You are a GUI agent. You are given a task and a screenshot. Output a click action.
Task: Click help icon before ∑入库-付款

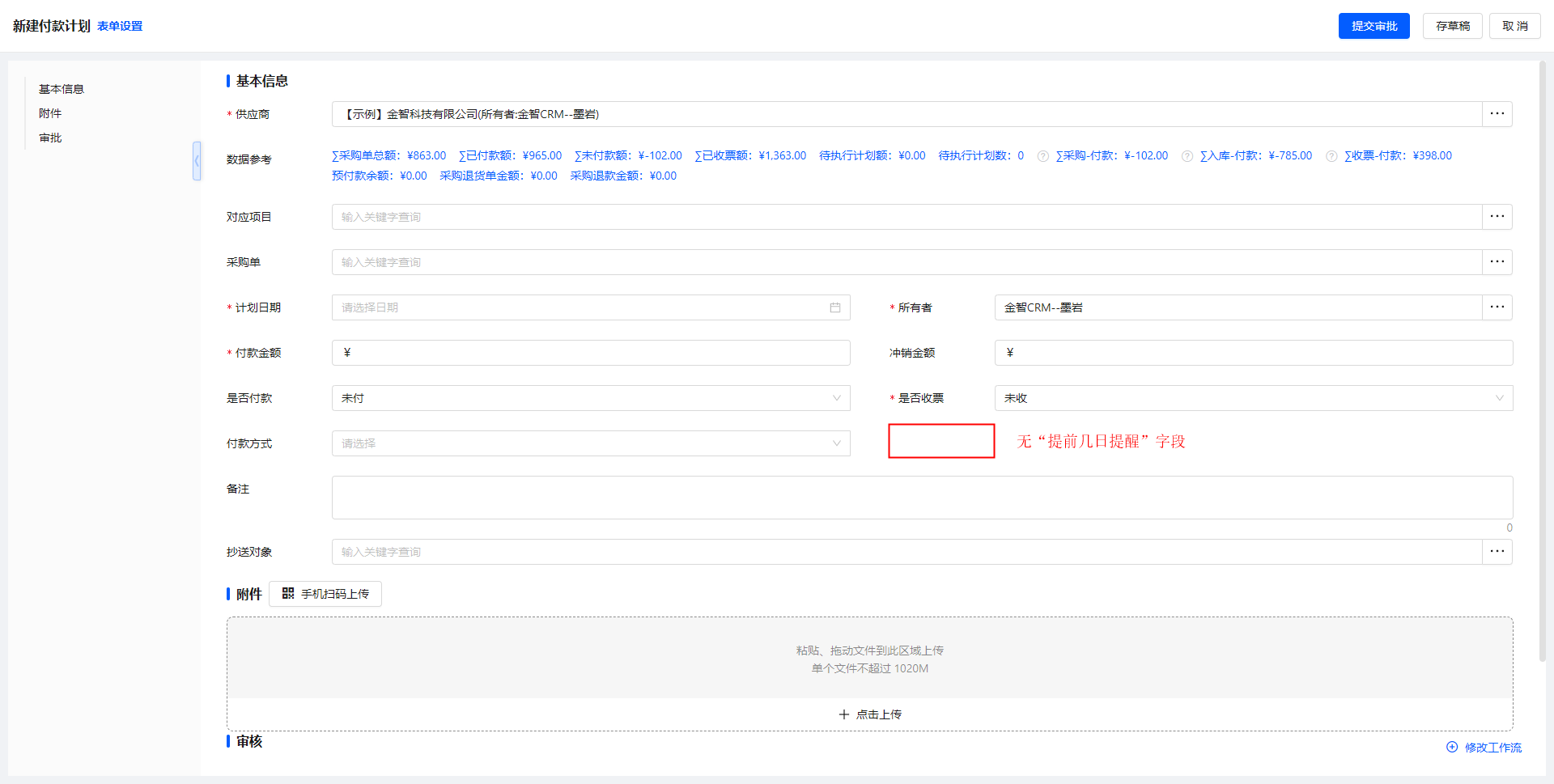(x=1187, y=156)
